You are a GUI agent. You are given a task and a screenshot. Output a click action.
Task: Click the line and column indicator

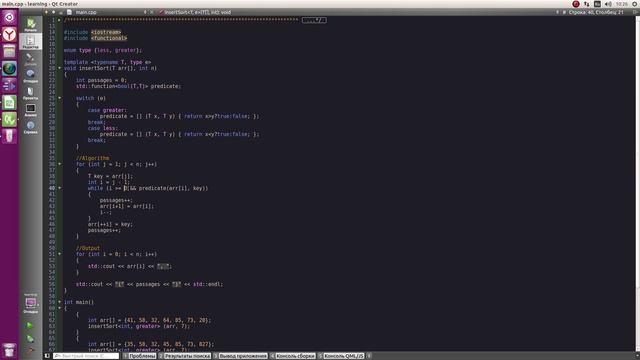(596, 12)
